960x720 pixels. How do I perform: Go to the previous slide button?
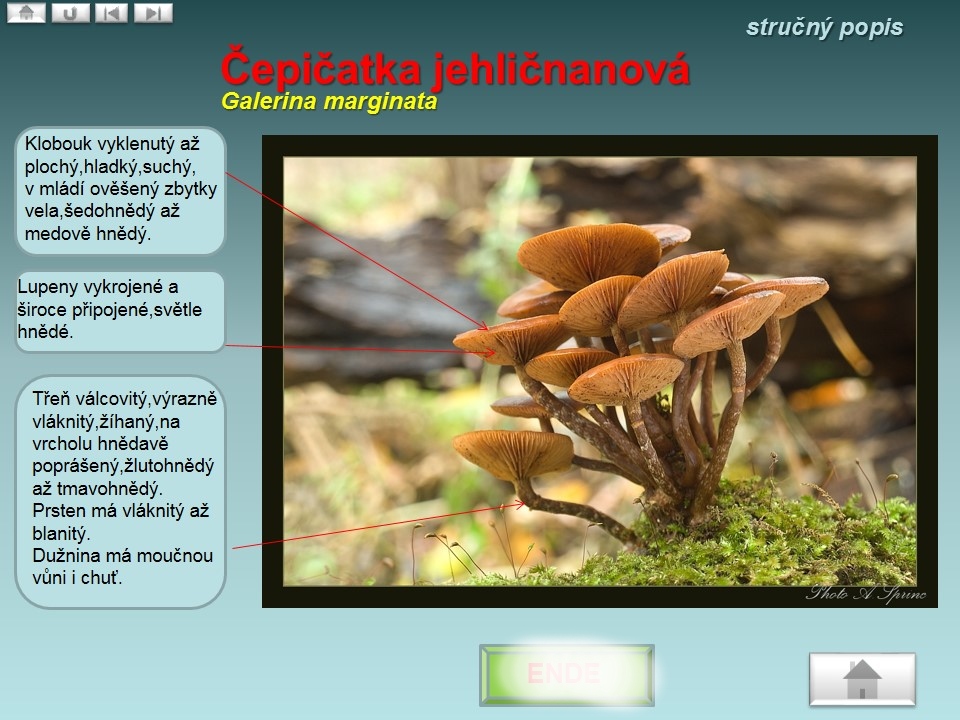(x=111, y=13)
